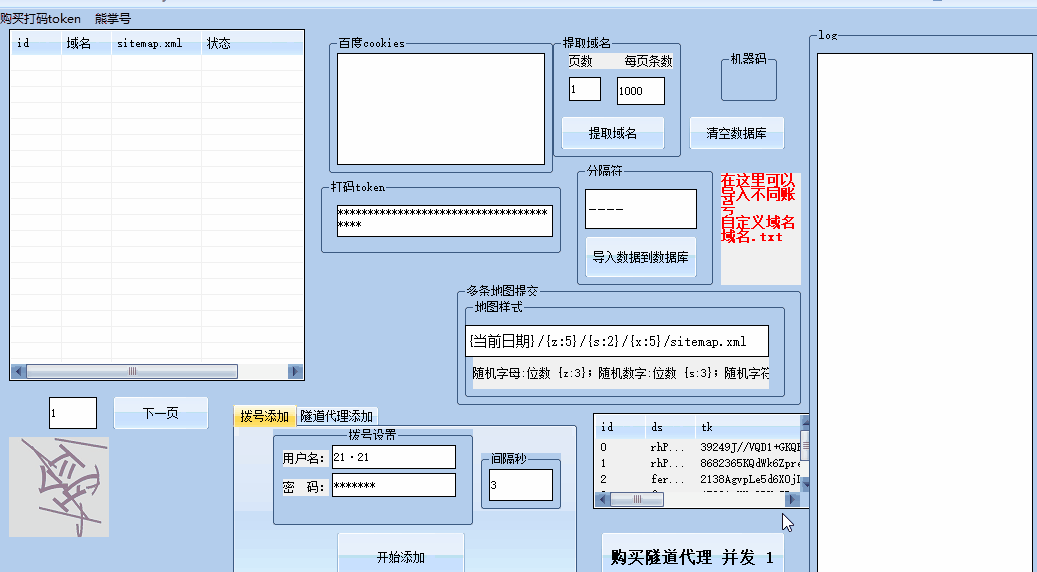Click the 用户名 input field

point(394,457)
